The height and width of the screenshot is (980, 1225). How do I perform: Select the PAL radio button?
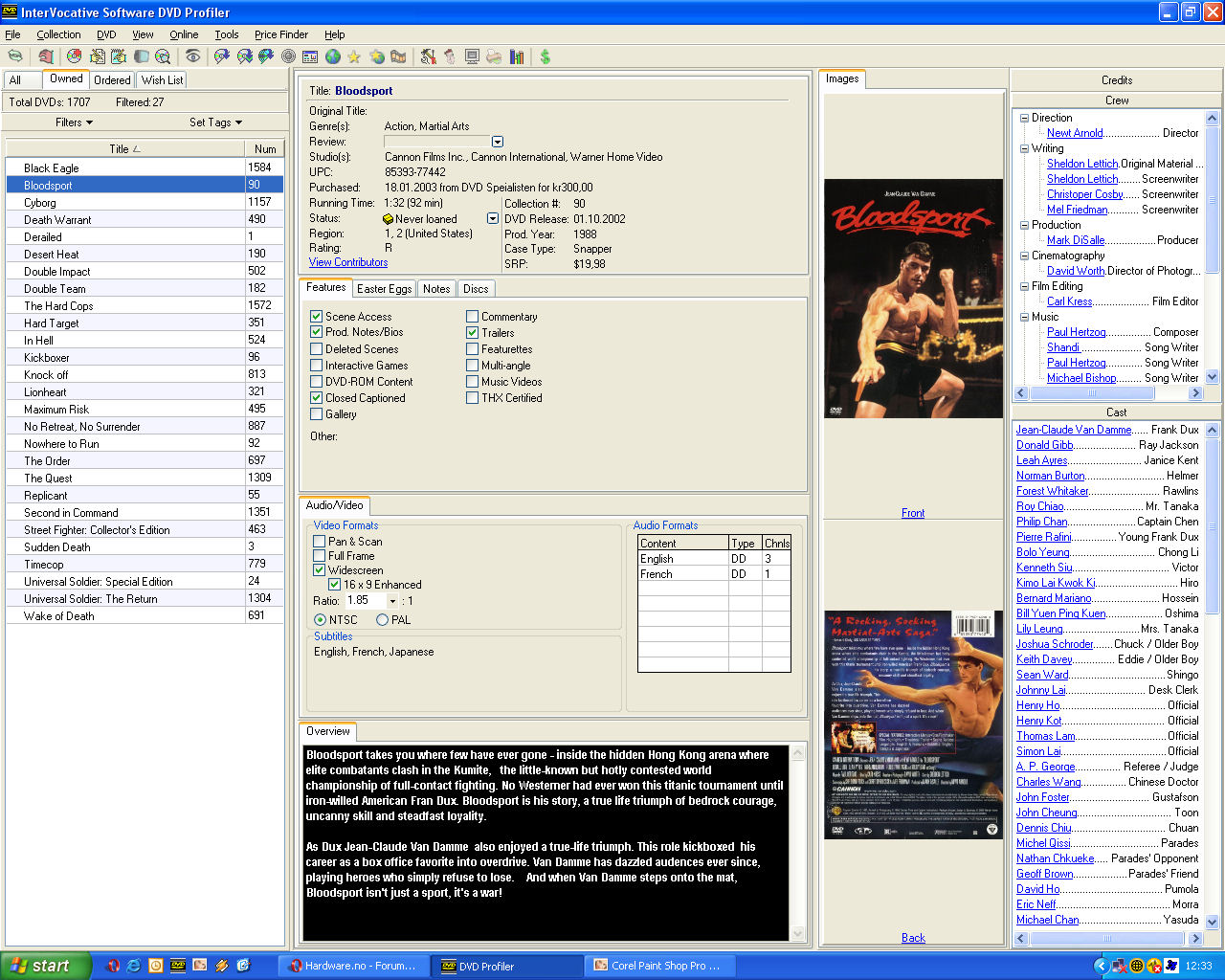coord(383,620)
